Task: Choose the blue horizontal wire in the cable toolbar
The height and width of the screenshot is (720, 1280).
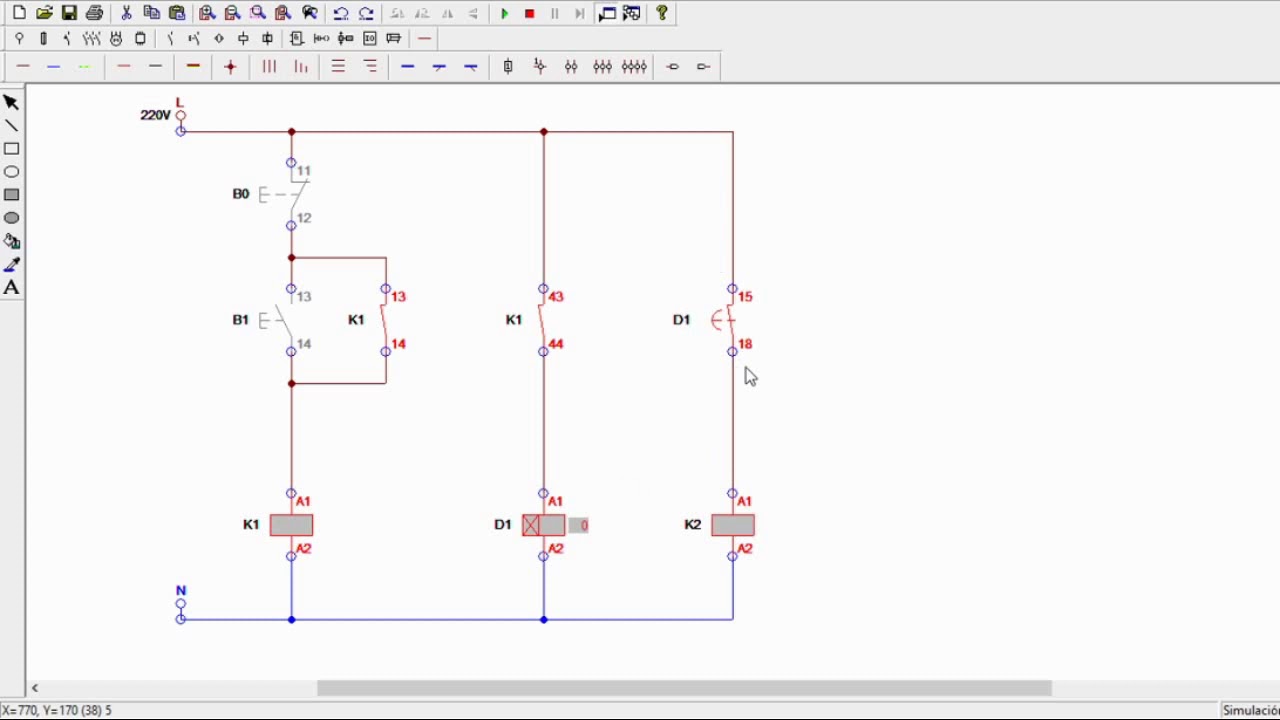Action: click(x=54, y=67)
